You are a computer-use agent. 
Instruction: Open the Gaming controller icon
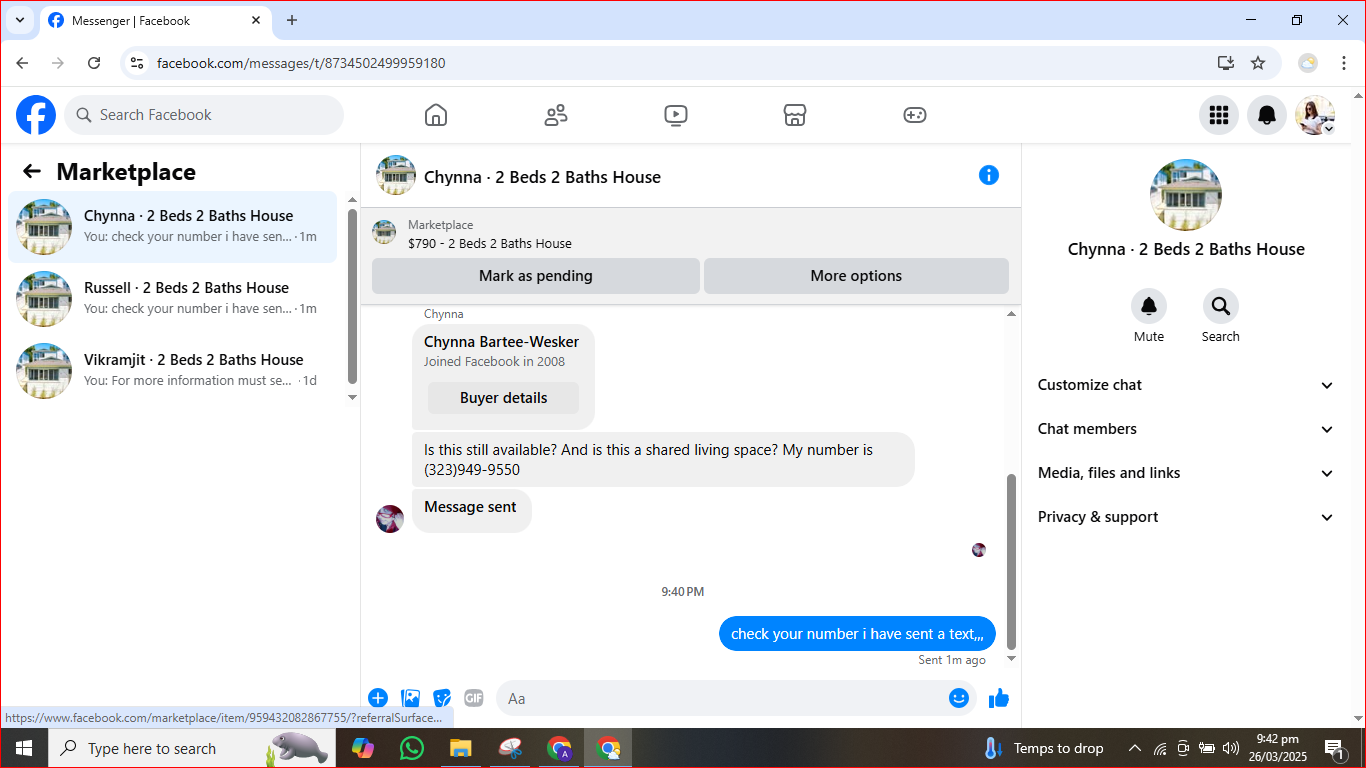click(915, 115)
